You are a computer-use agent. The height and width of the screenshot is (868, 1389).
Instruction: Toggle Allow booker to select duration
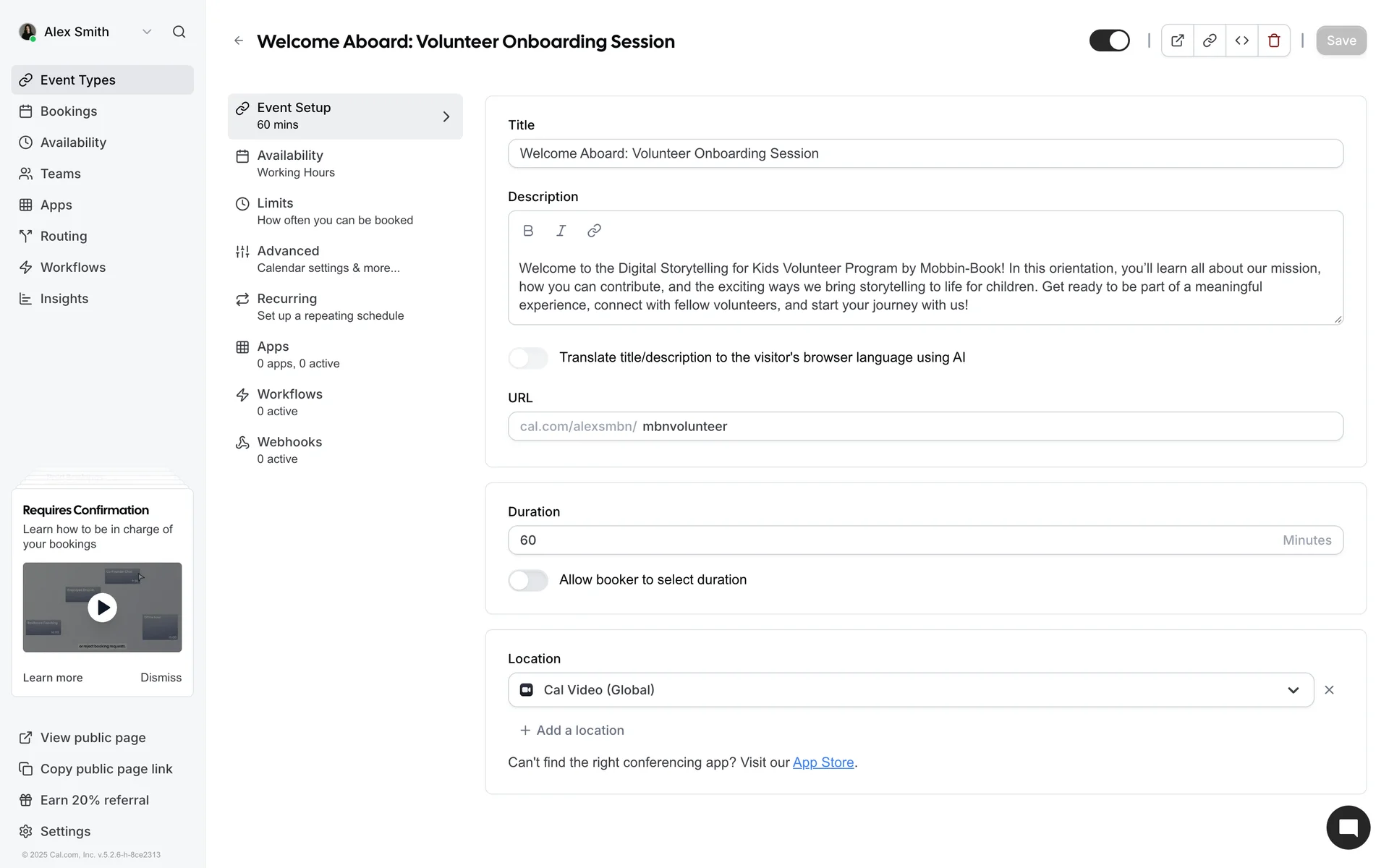(528, 580)
